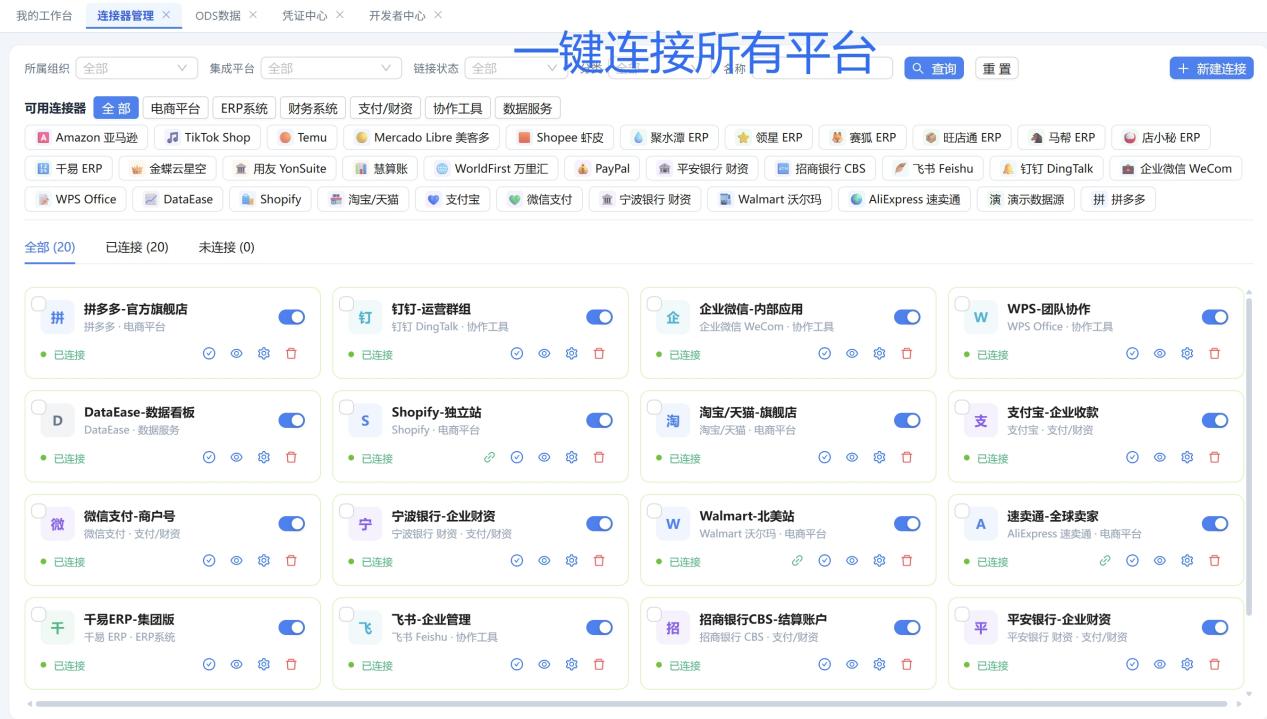Switch to 我的工作台 tab
Screen dimensions: 1267x719
pos(44,16)
